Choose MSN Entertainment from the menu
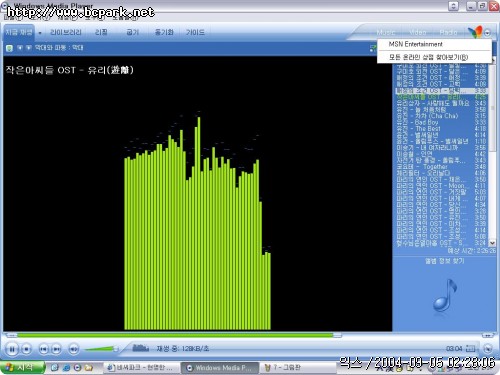The height and width of the screenshot is (375, 500). 415,44
